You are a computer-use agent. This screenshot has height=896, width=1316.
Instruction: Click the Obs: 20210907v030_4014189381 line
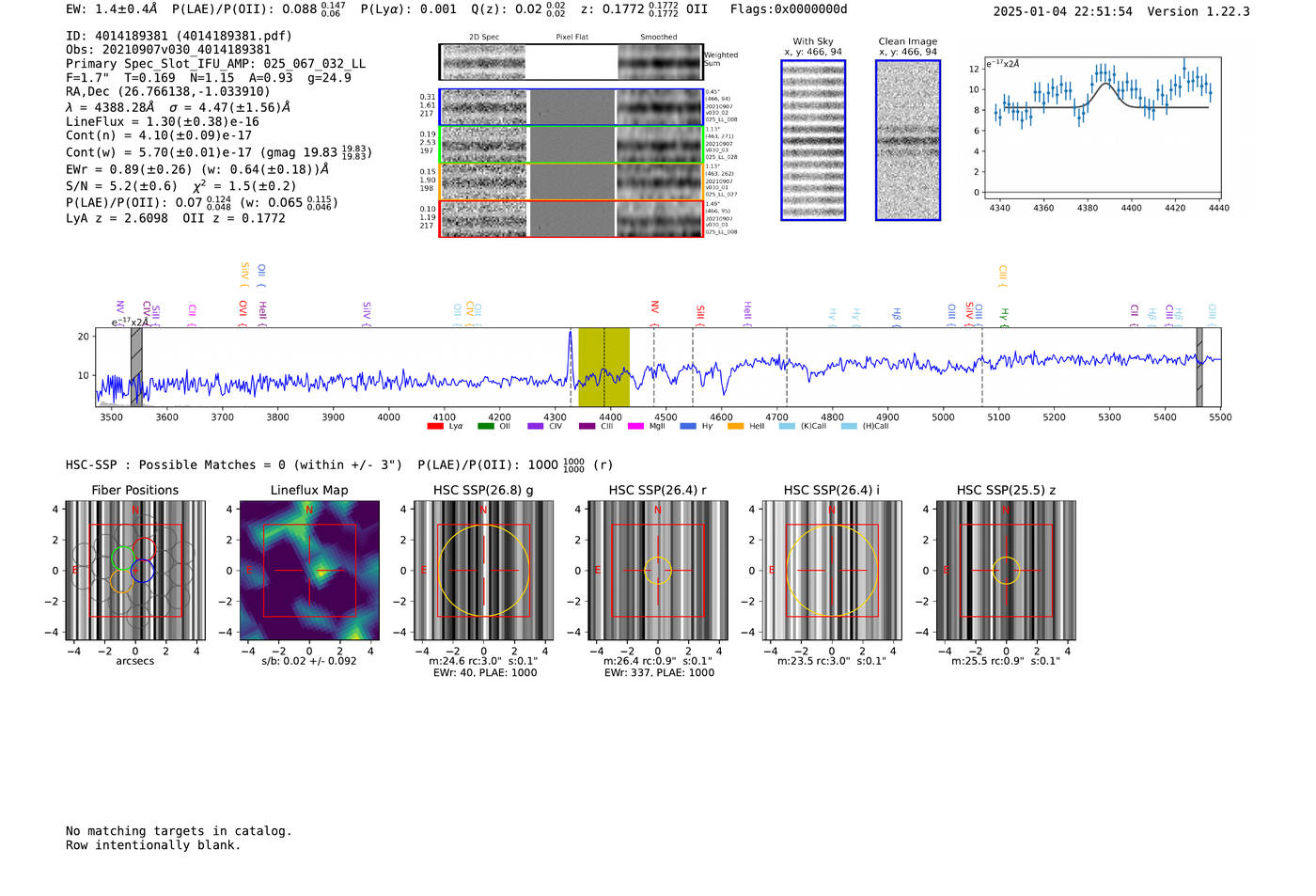168,50
